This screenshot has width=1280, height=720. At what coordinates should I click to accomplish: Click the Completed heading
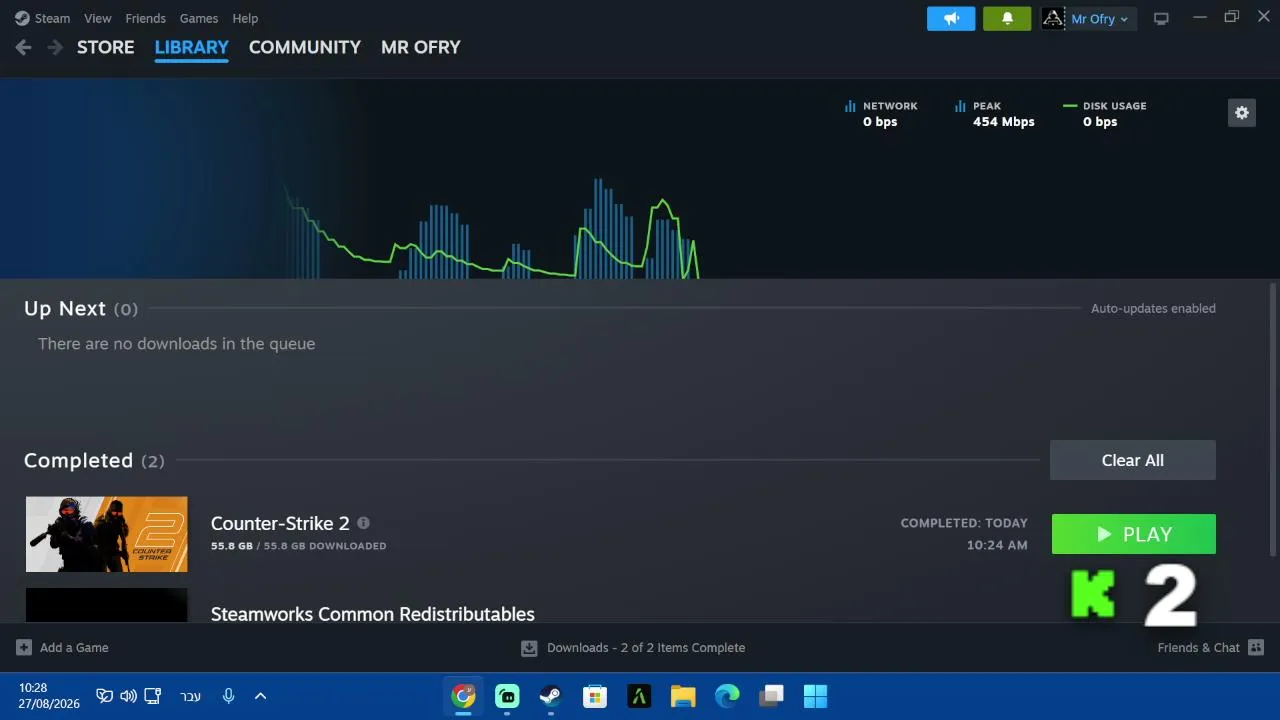click(x=78, y=460)
